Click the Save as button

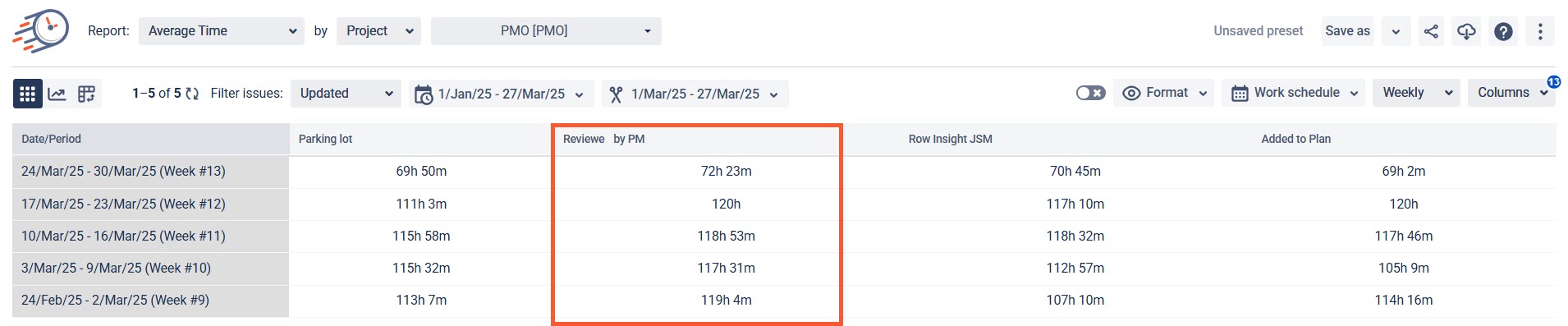coord(1347,31)
